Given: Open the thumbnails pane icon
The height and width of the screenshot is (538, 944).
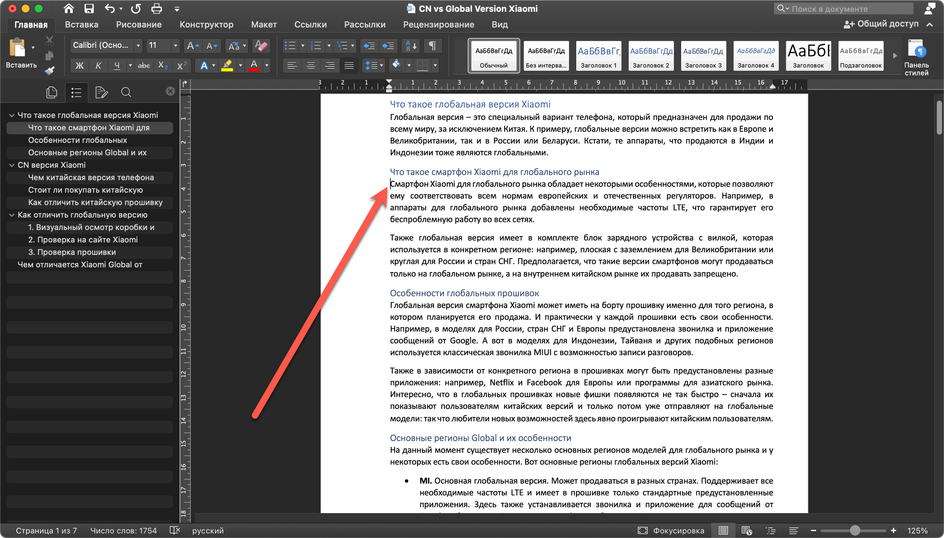Looking at the screenshot, I should point(52,92).
